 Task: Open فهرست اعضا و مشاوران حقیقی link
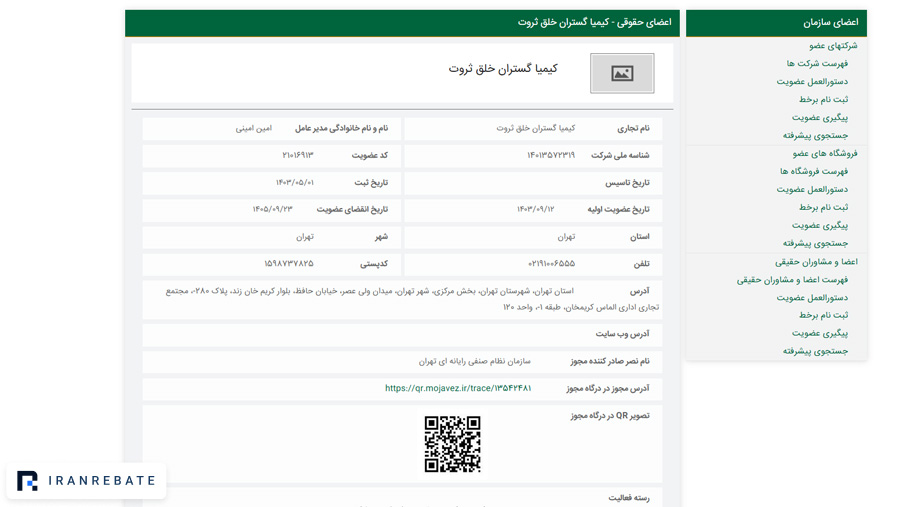point(792,280)
